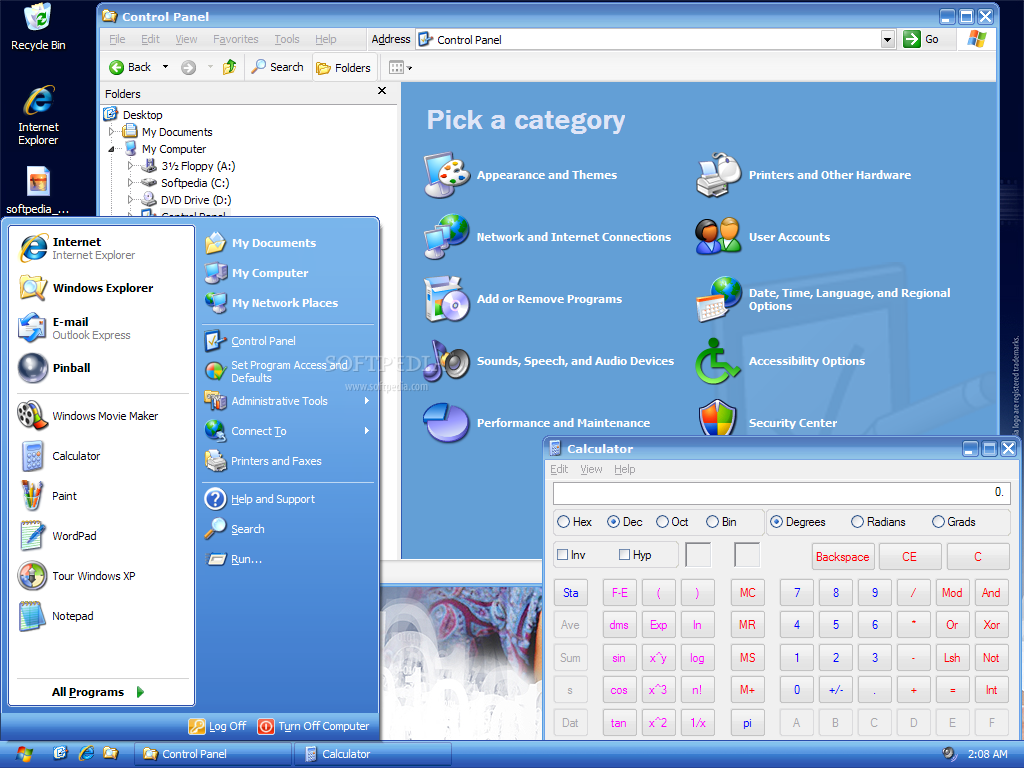Open Tools menu in Control Panel window
This screenshot has width=1024, height=768.
287,39
